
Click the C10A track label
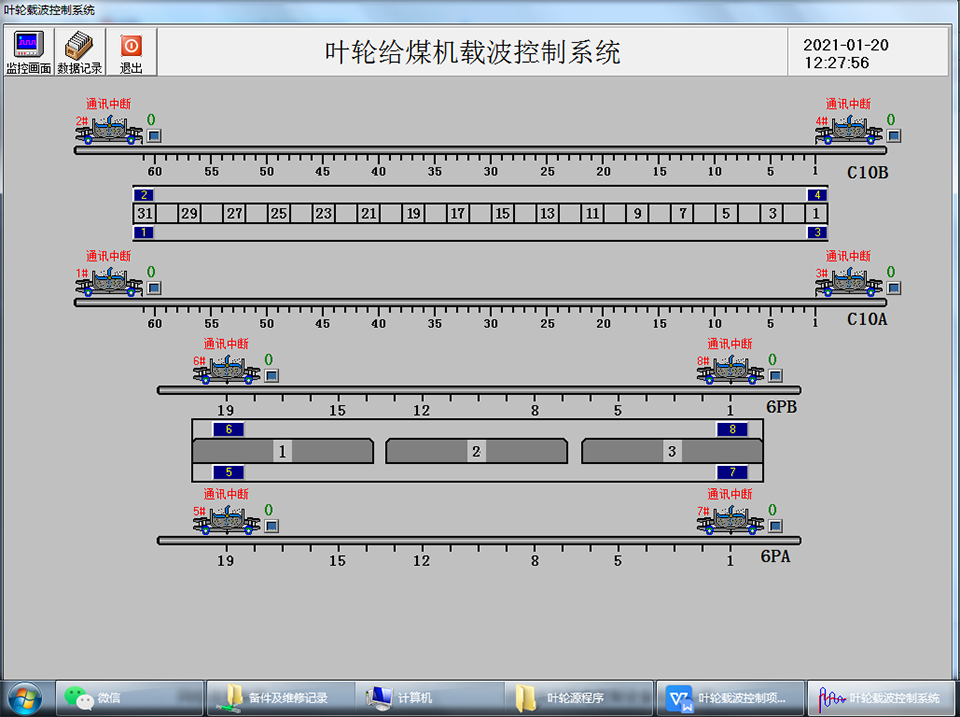point(868,319)
